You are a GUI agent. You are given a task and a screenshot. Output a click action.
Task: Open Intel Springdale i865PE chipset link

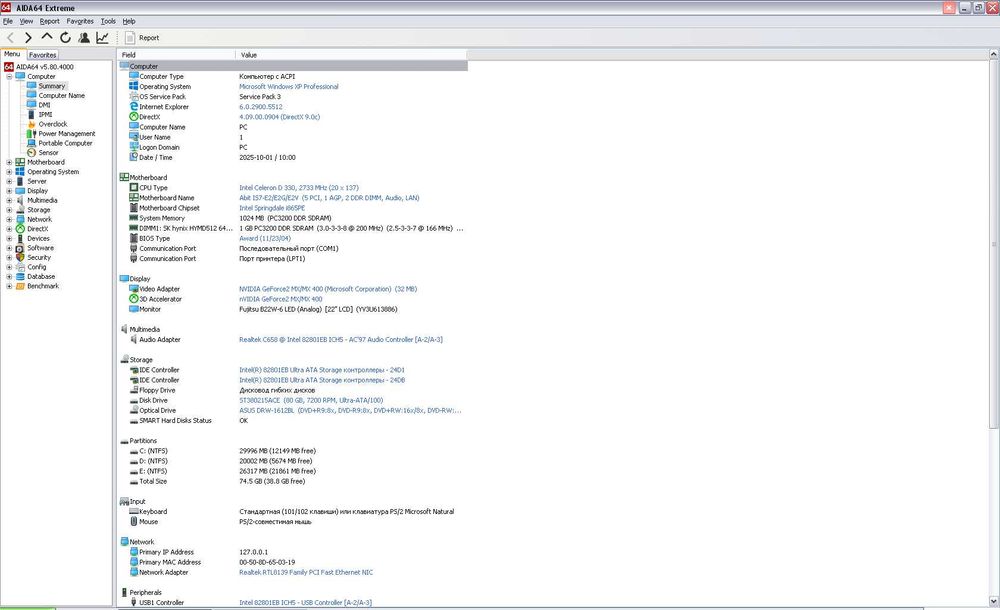click(x=272, y=208)
